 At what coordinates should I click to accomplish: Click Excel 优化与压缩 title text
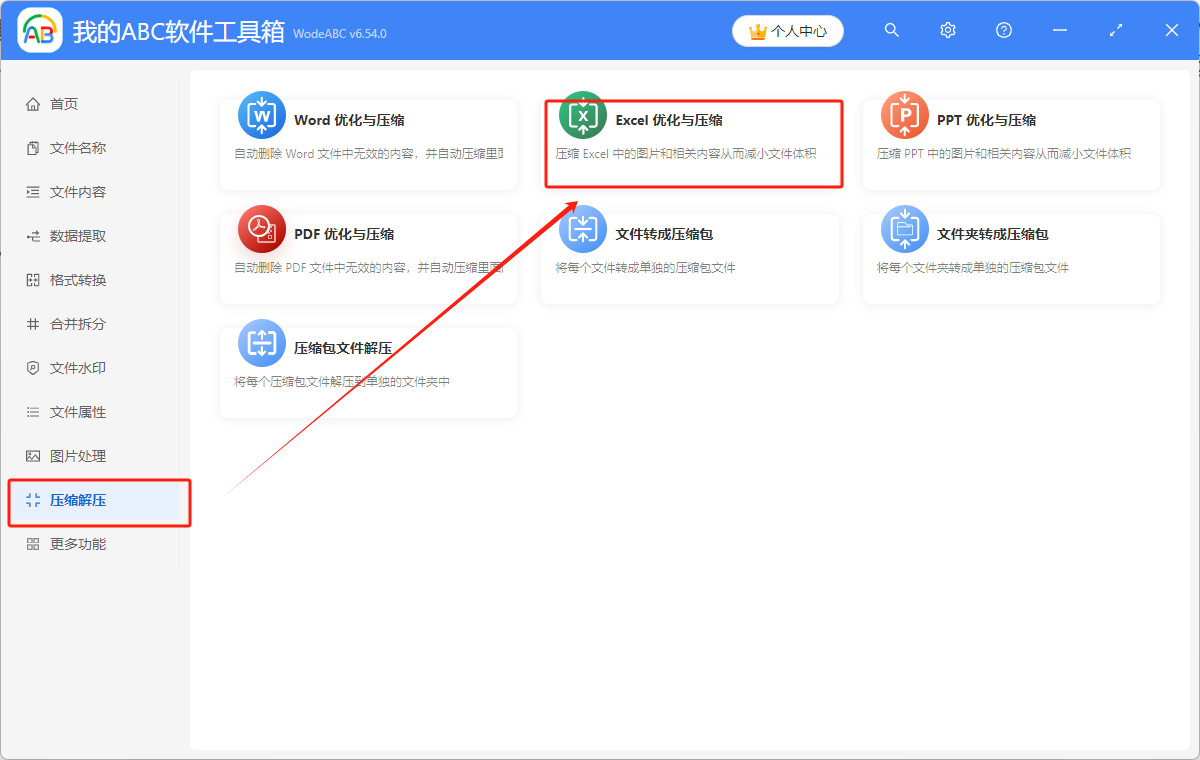coord(669,120)
